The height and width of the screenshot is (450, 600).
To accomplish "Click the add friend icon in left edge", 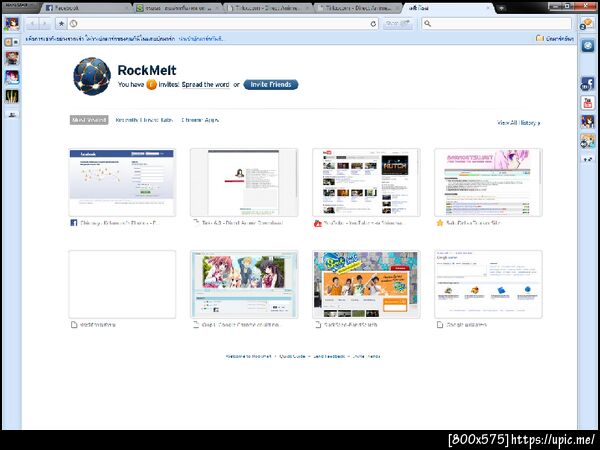I will point(12,114).
